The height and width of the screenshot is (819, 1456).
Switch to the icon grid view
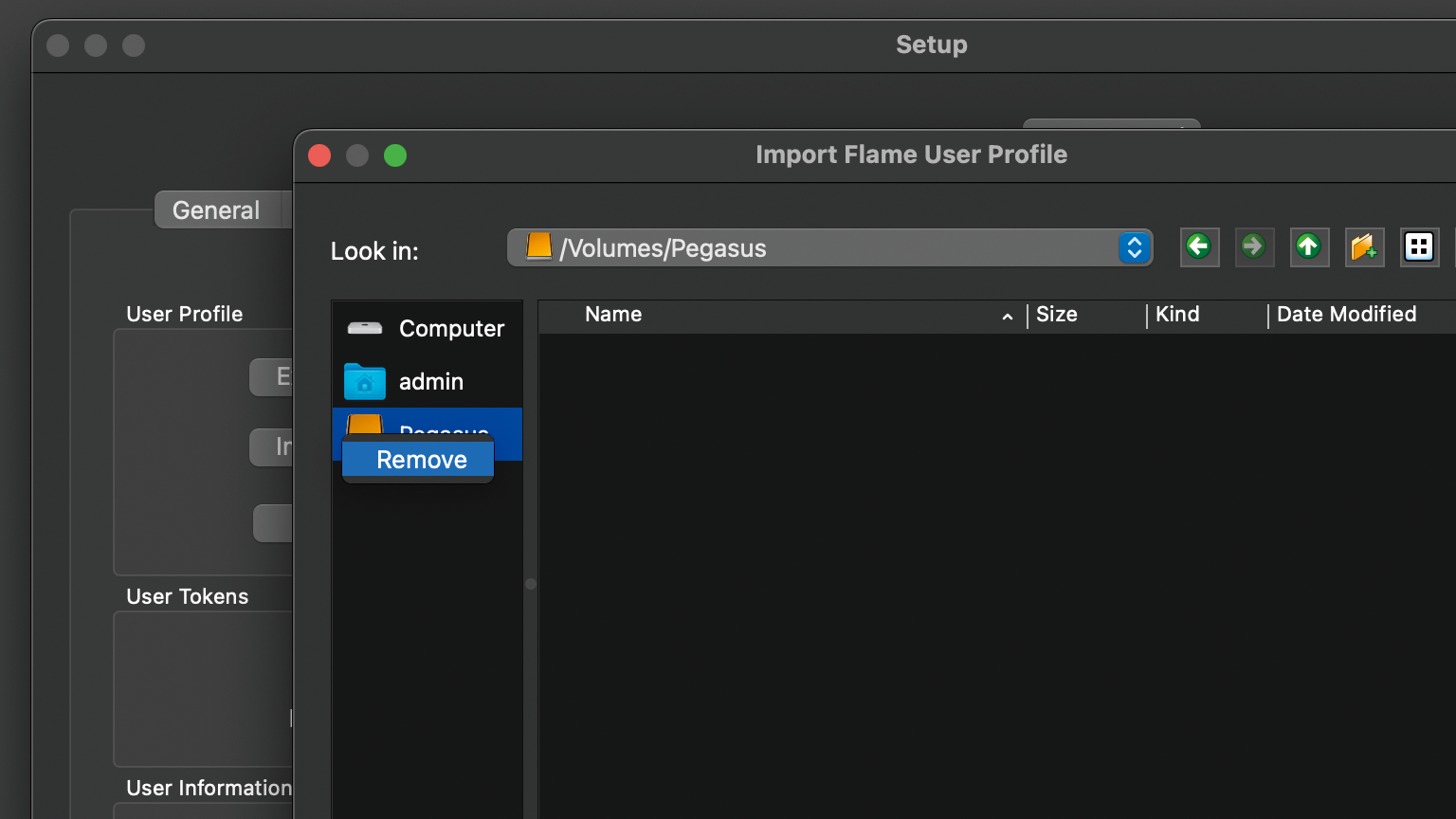point(1419,247)
